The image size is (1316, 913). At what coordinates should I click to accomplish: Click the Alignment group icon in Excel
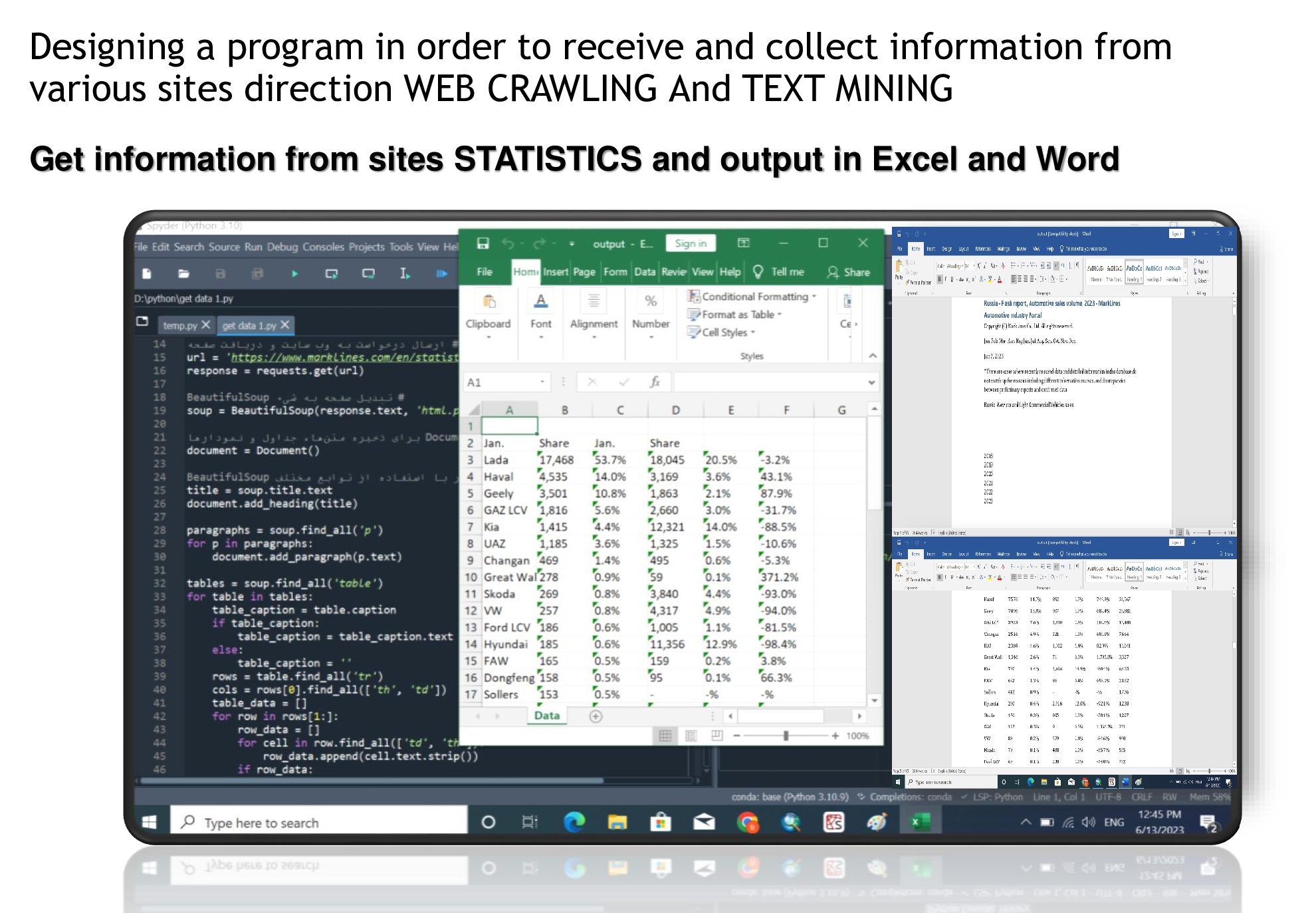pos(594,302)
